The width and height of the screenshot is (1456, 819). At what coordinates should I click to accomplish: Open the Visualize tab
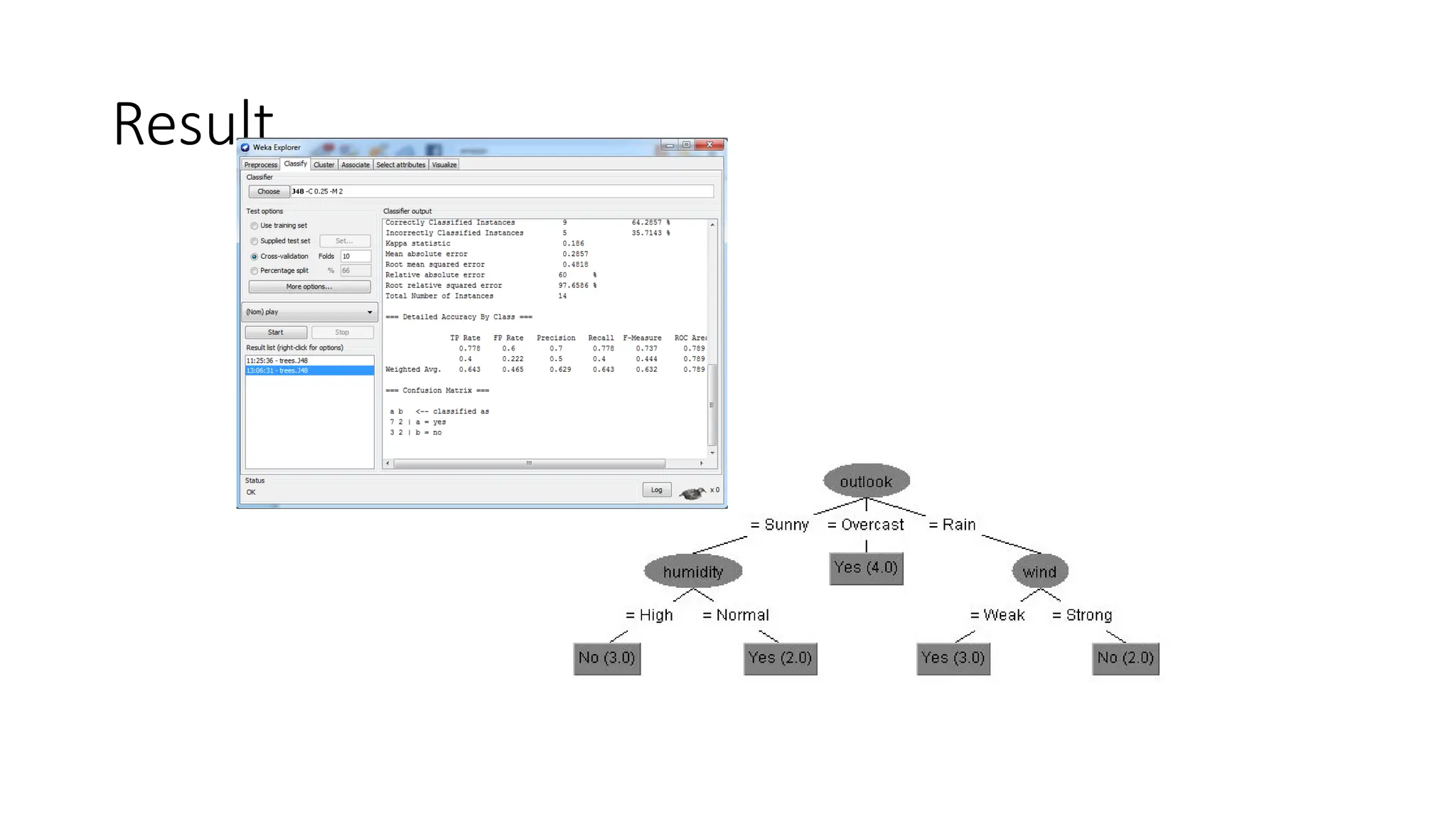(444, 165)
